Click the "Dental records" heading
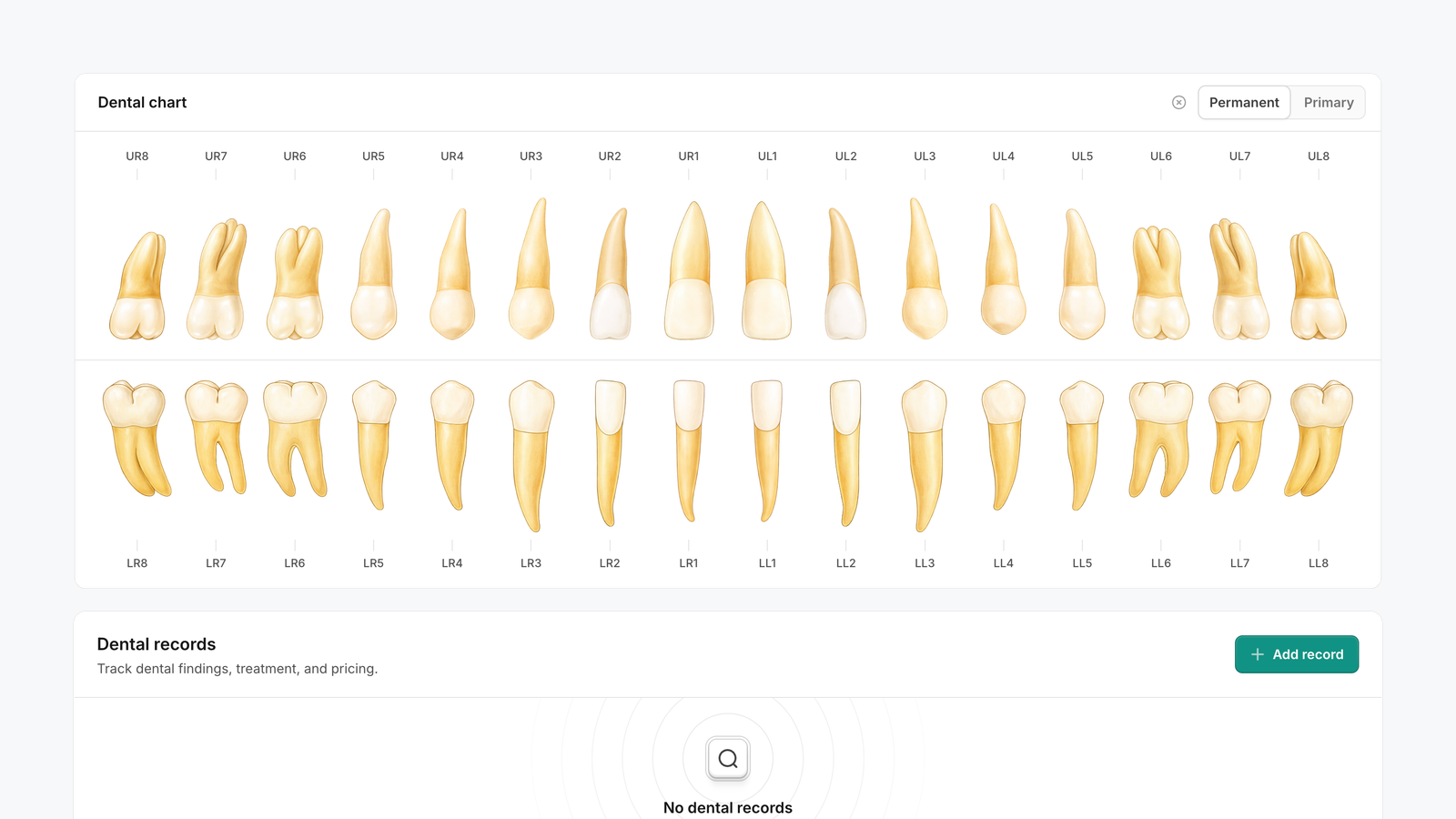The height and width of the screenshot is (819, 1456). coord(157,644)
